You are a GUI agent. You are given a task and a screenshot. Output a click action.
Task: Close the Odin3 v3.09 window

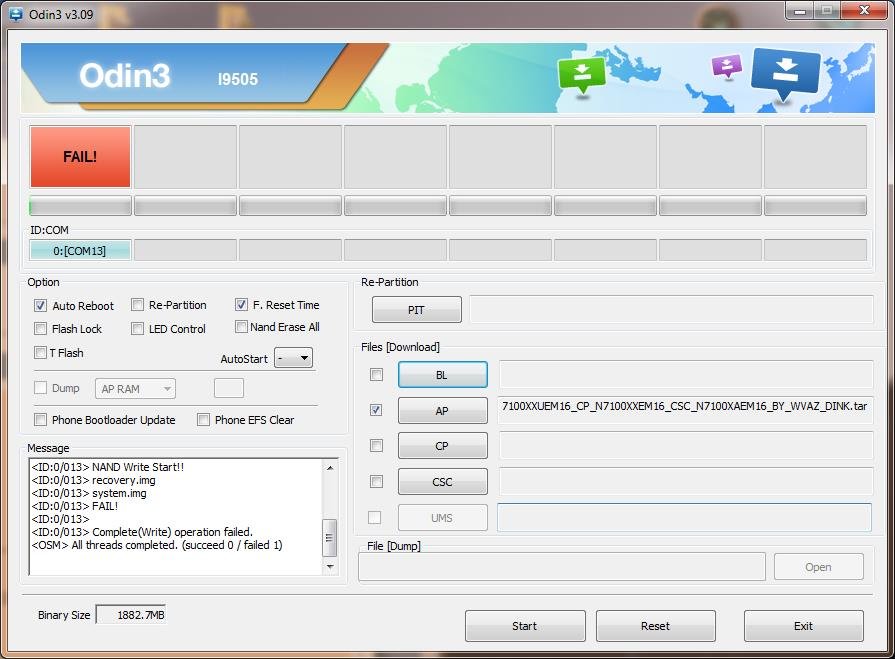864,10
